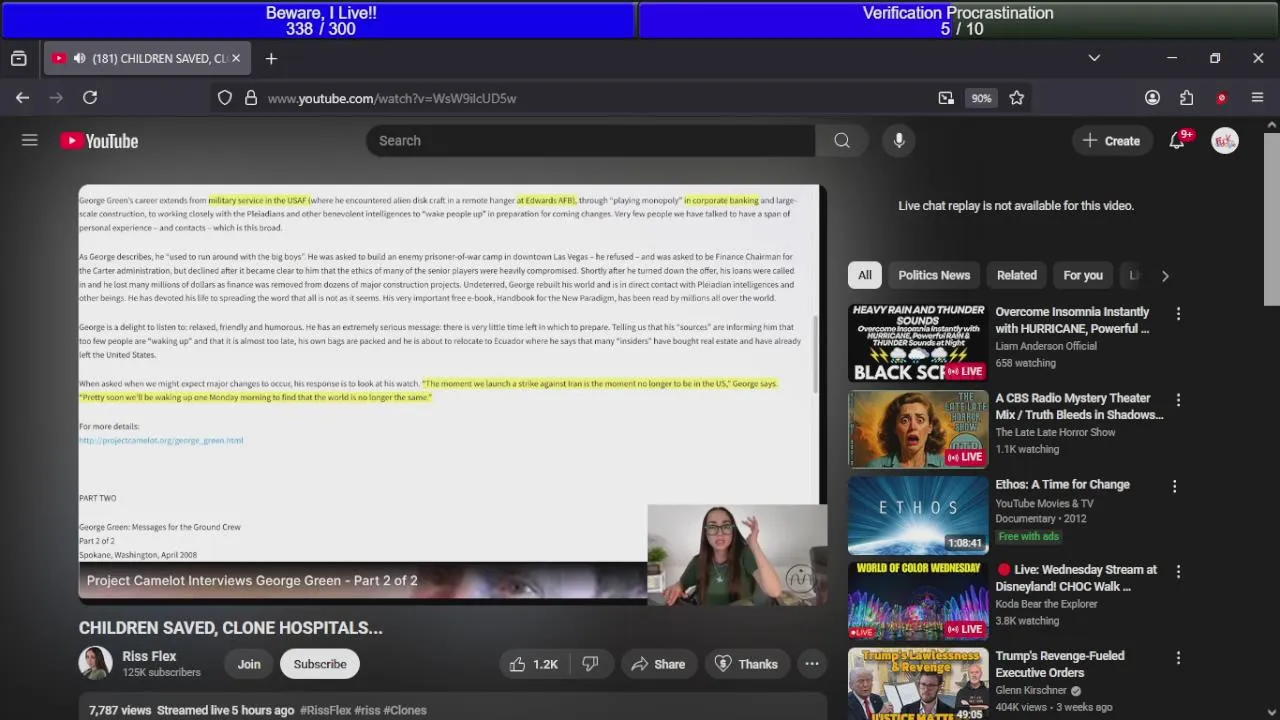The image size is (1280, 720).
Task: Show the tracking protection shield info
Action: point(225,98)
